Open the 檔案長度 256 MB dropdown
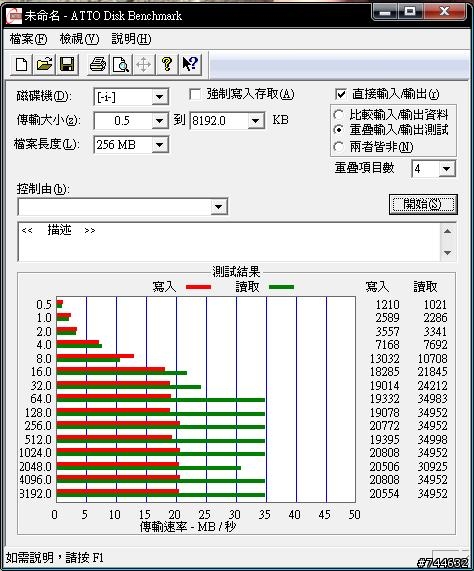474x571 pixels. pos(159,145)
